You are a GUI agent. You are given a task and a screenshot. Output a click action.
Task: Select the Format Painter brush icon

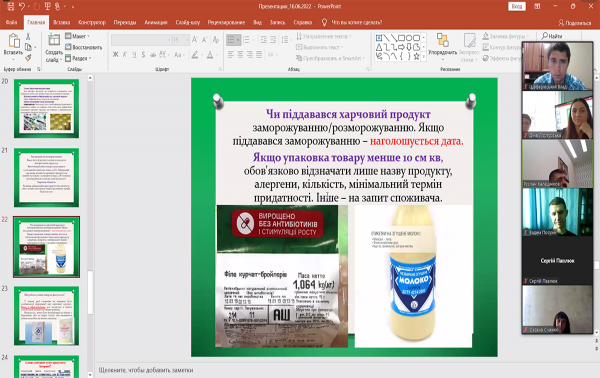[x=28, y=58]
